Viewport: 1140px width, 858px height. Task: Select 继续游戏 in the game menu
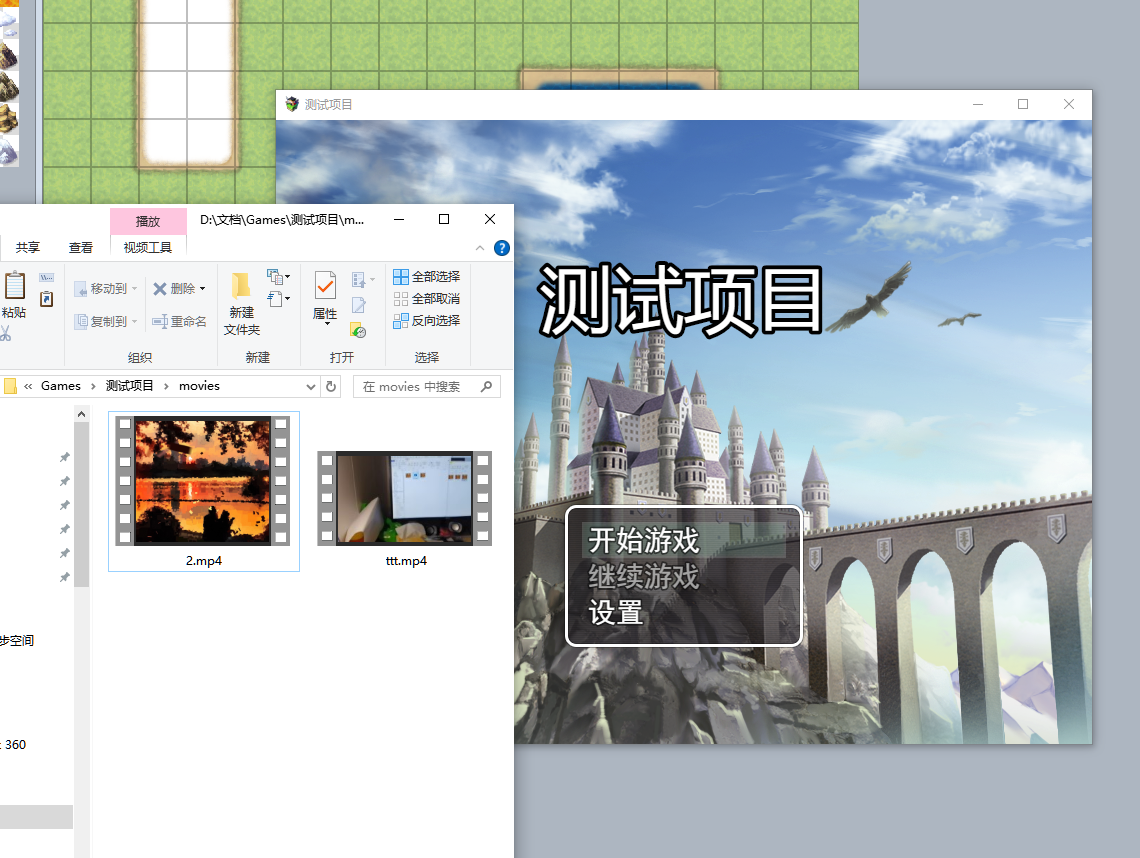pos(643,577)
